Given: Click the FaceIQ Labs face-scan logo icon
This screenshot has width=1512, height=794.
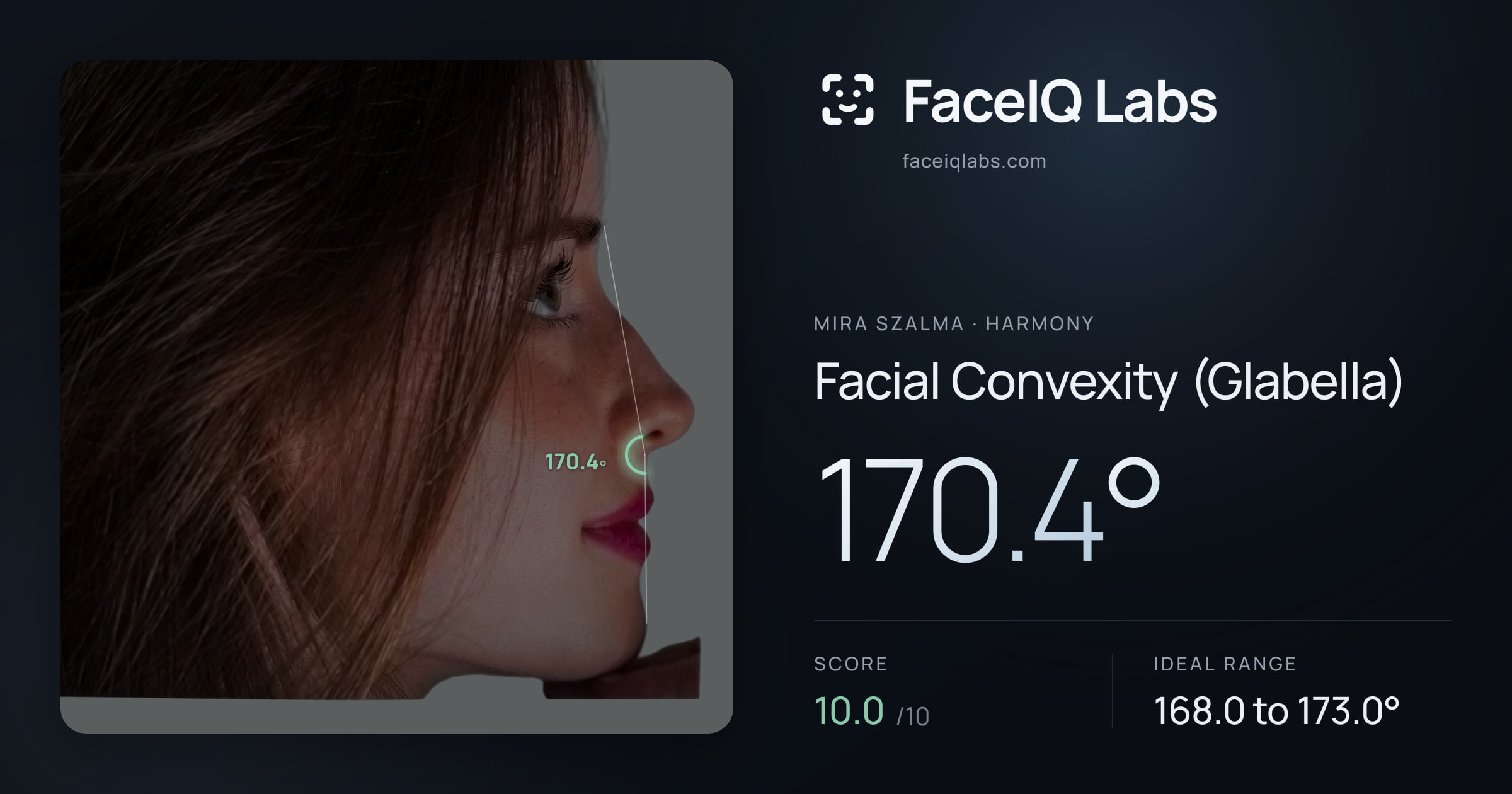Looking at the screenshot, I should click(x=847, y=100).
